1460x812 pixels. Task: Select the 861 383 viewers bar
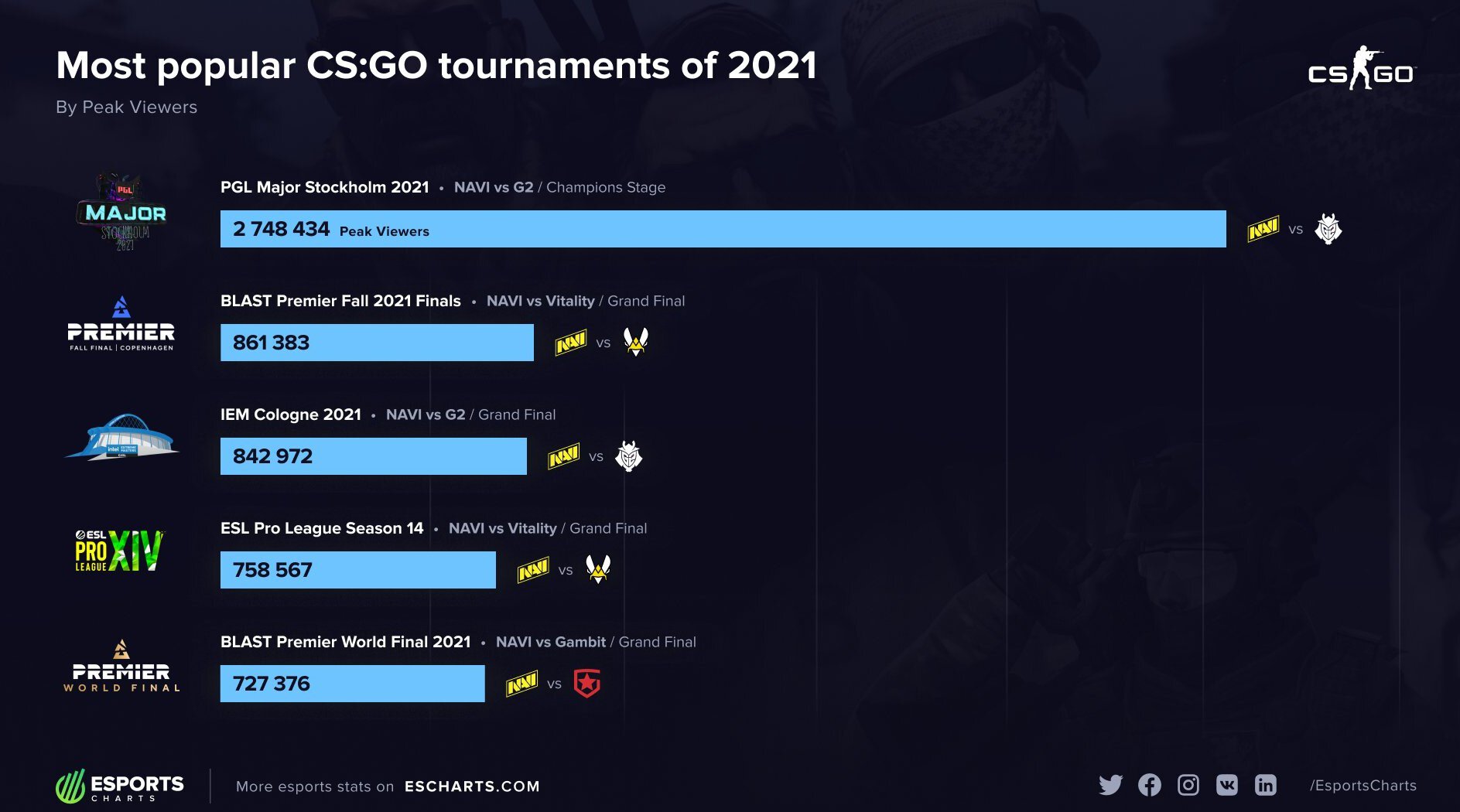click(377, 343)
